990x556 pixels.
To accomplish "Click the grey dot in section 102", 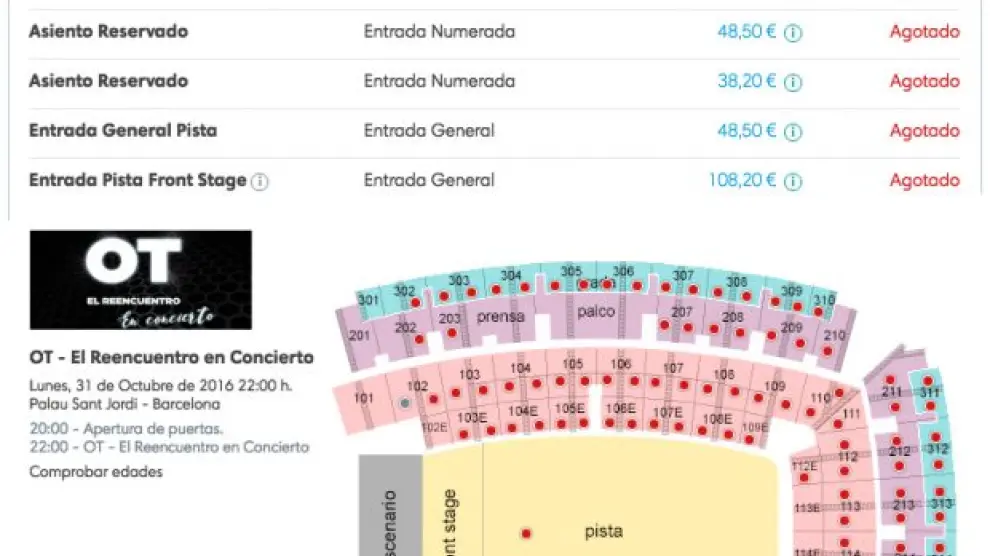I will coord(404,403).
